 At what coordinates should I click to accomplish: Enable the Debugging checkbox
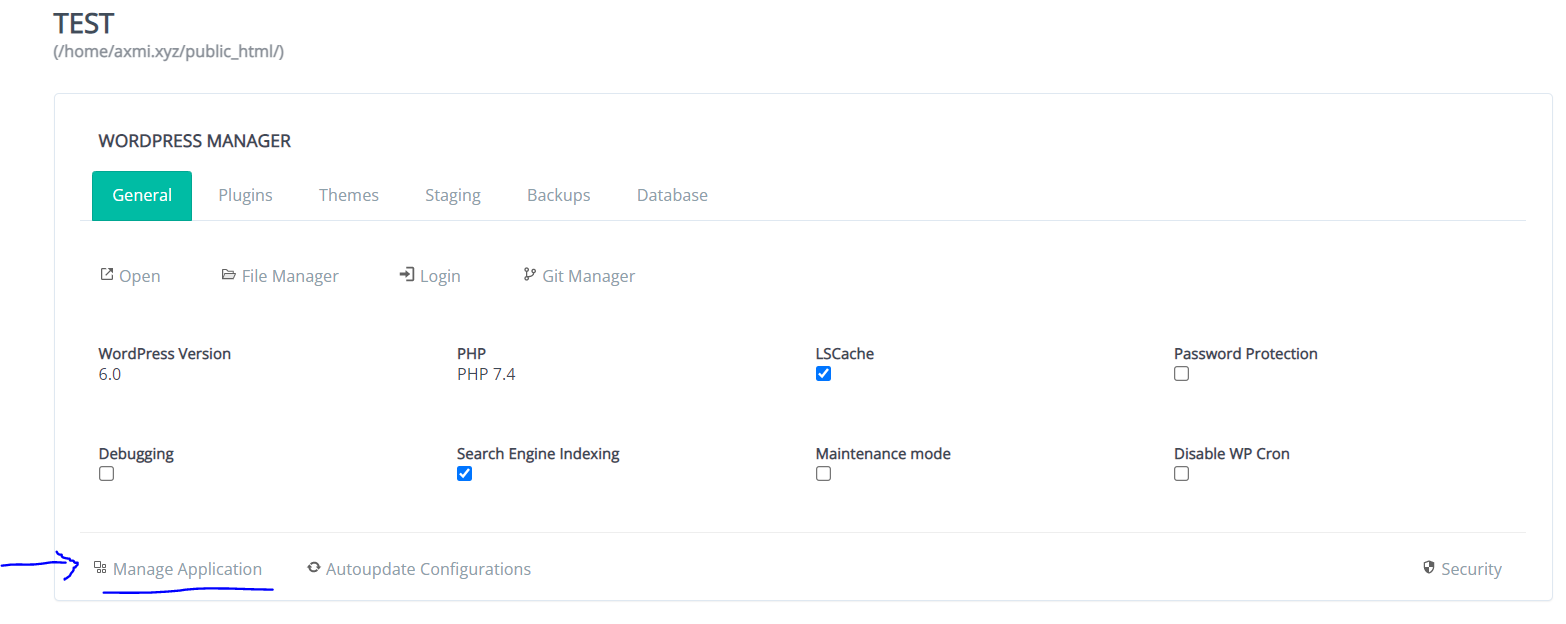click(106, 473)
